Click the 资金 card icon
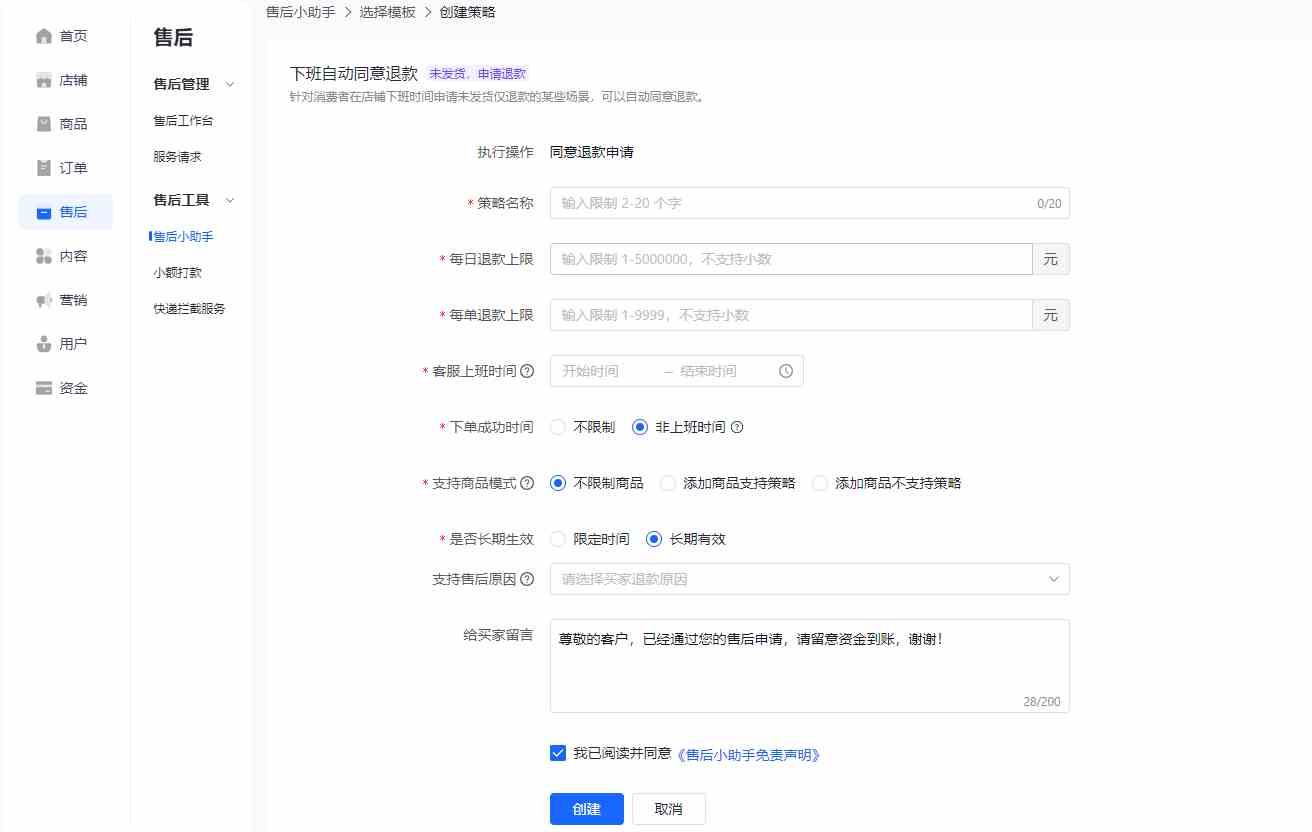Screen dimensions: 1312x832 43,388
